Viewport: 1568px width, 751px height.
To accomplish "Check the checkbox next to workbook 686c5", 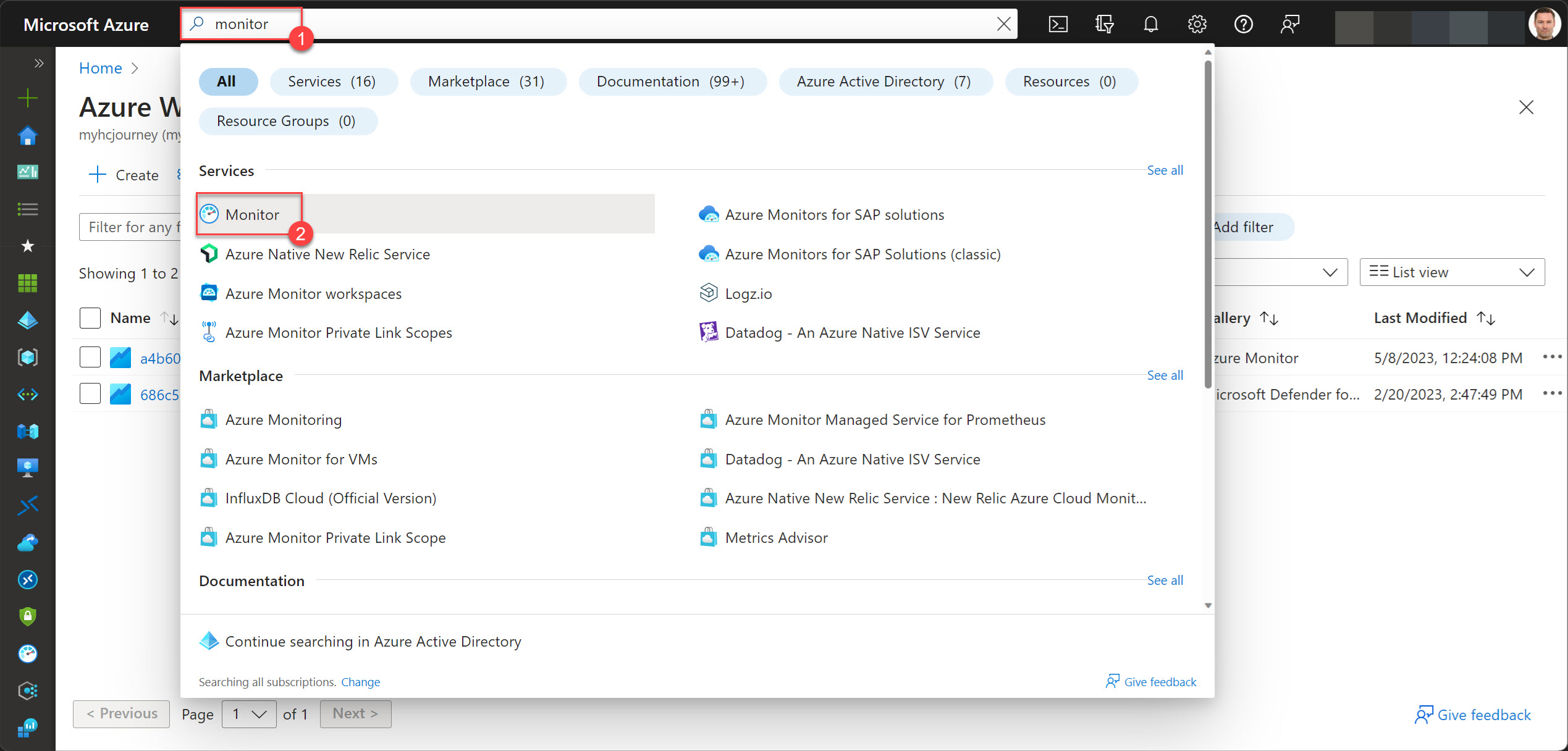I will 90,393.
